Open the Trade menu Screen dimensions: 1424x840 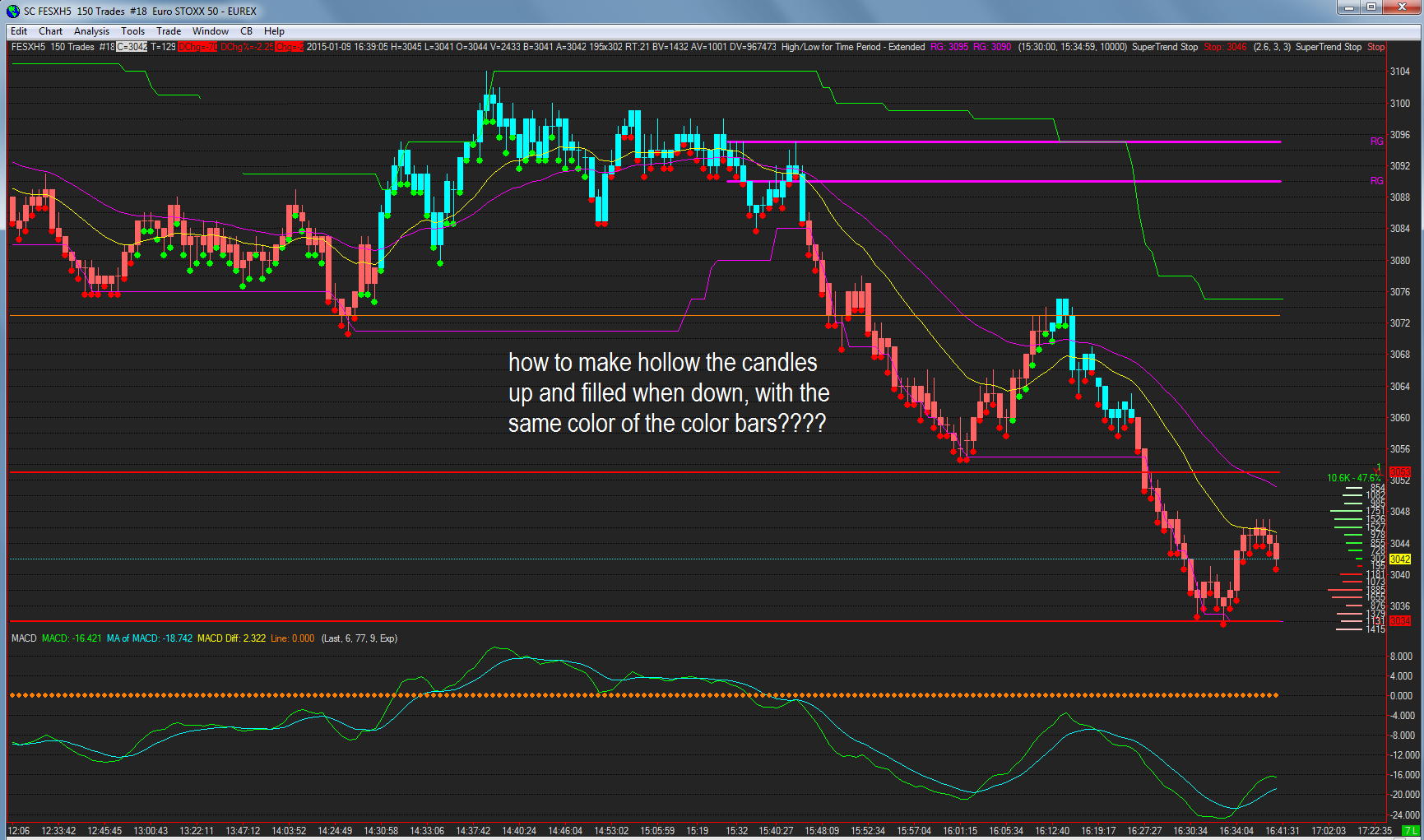pyautogui.click(x=169, y=31)
